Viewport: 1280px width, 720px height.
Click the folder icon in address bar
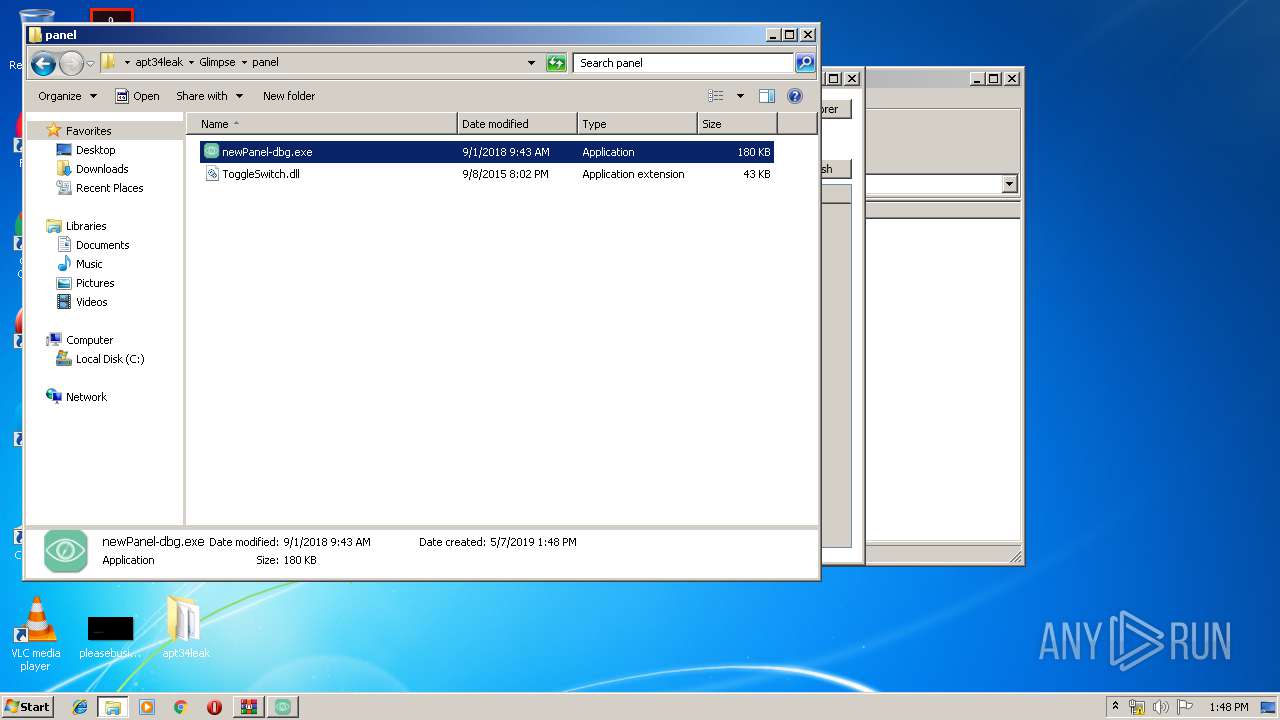point(109,62)
